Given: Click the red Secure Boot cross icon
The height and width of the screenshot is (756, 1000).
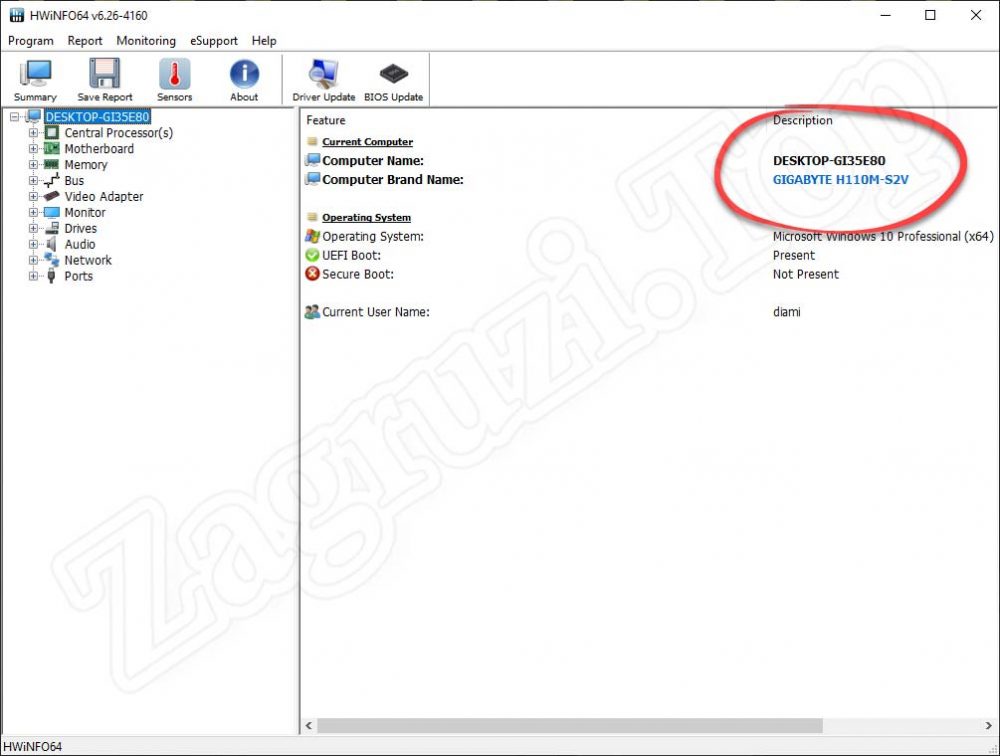Looking at the screenshot, I should click(312, 274).
